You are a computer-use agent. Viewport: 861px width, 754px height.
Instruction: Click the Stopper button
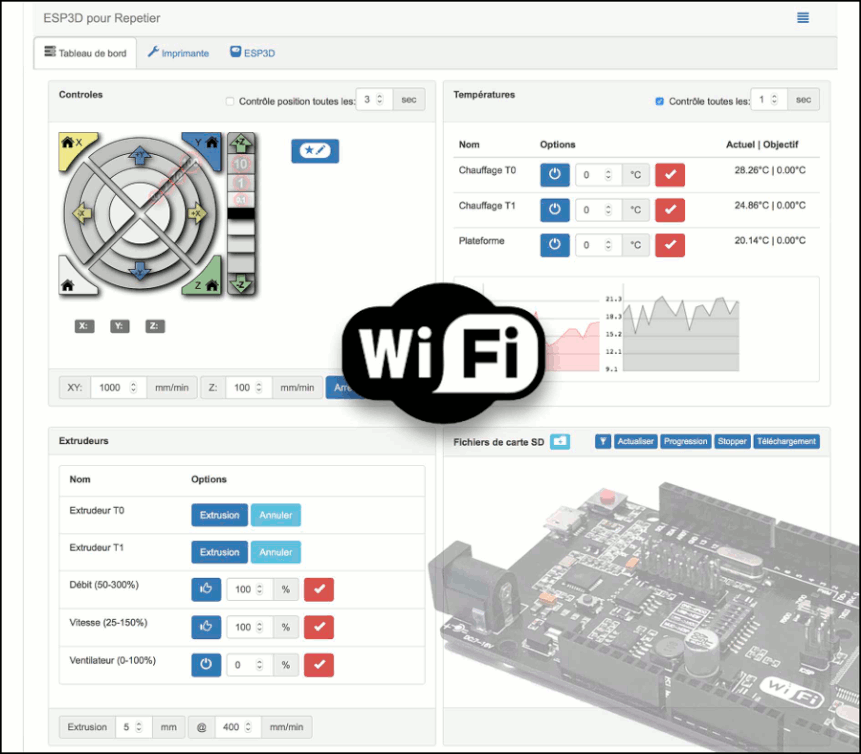pos(732,442)
